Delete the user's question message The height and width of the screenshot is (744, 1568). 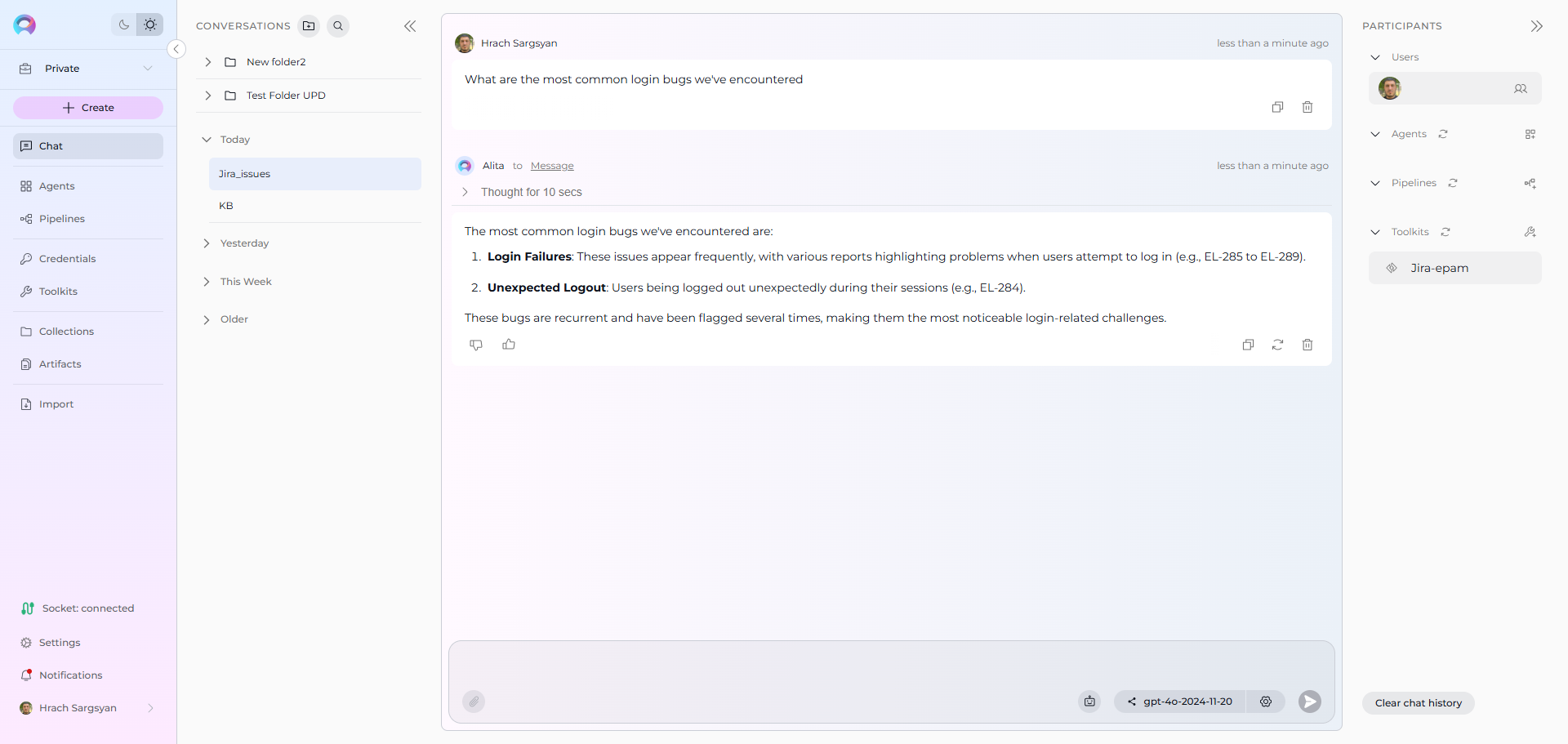1307,107
